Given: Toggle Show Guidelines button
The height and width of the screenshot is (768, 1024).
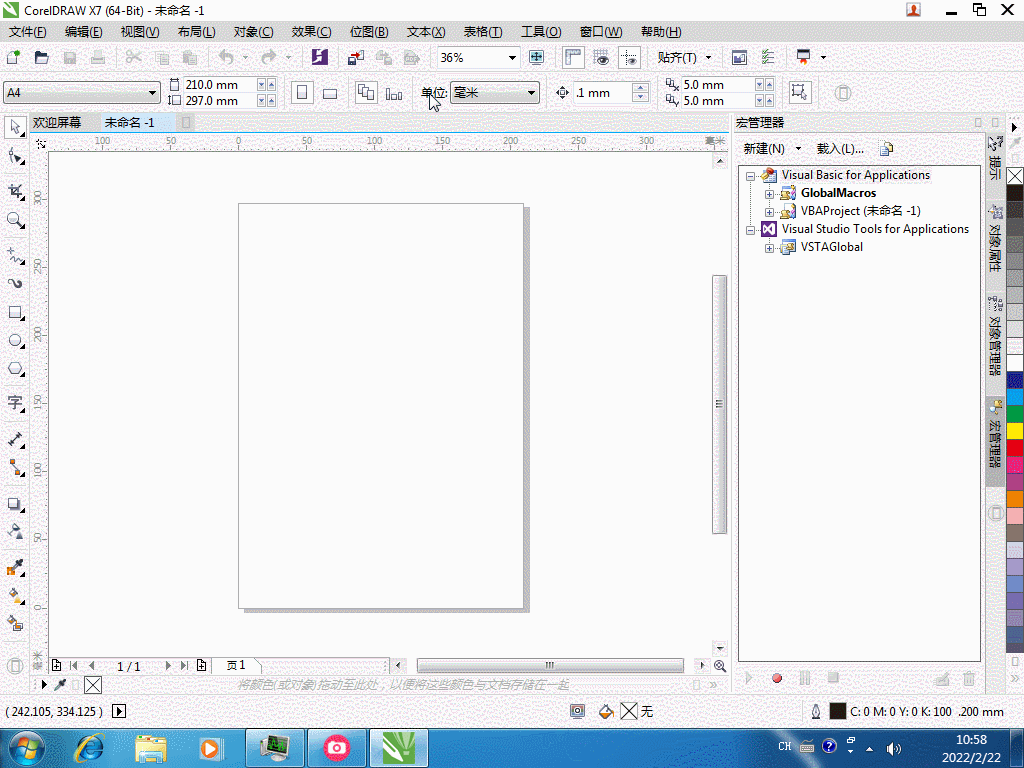Looking at the screenshot, I should point(630,57).
